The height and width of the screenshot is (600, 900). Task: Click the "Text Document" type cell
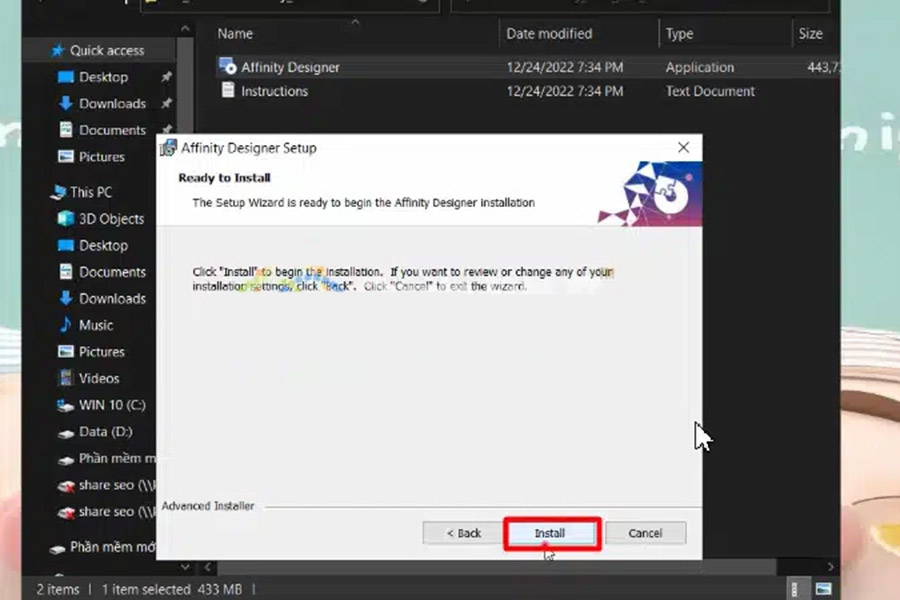(710, 91)
